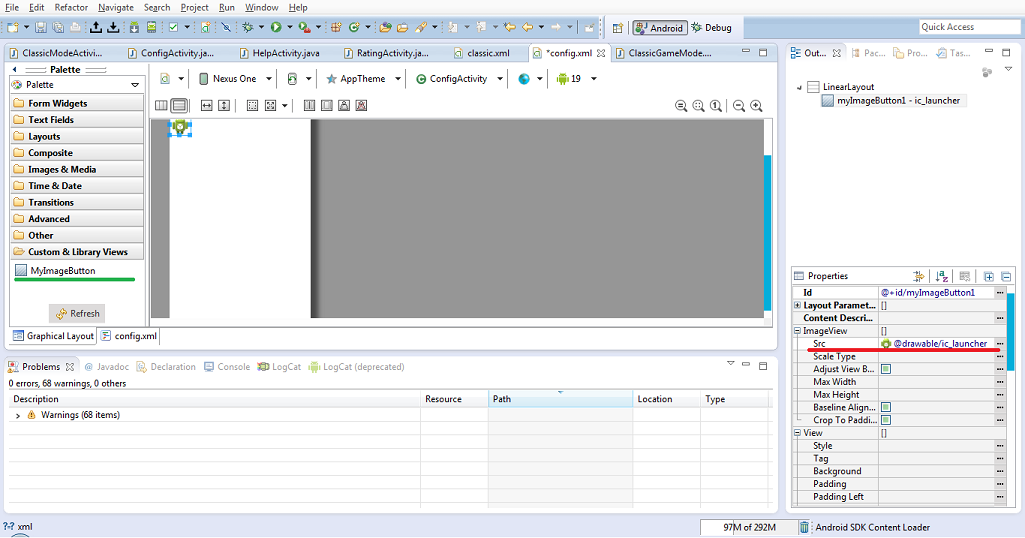Viewport: 1025px width, 538px height.
Task: Set horizontal LinearLayout orientation icon
Action: coord(161,105)
